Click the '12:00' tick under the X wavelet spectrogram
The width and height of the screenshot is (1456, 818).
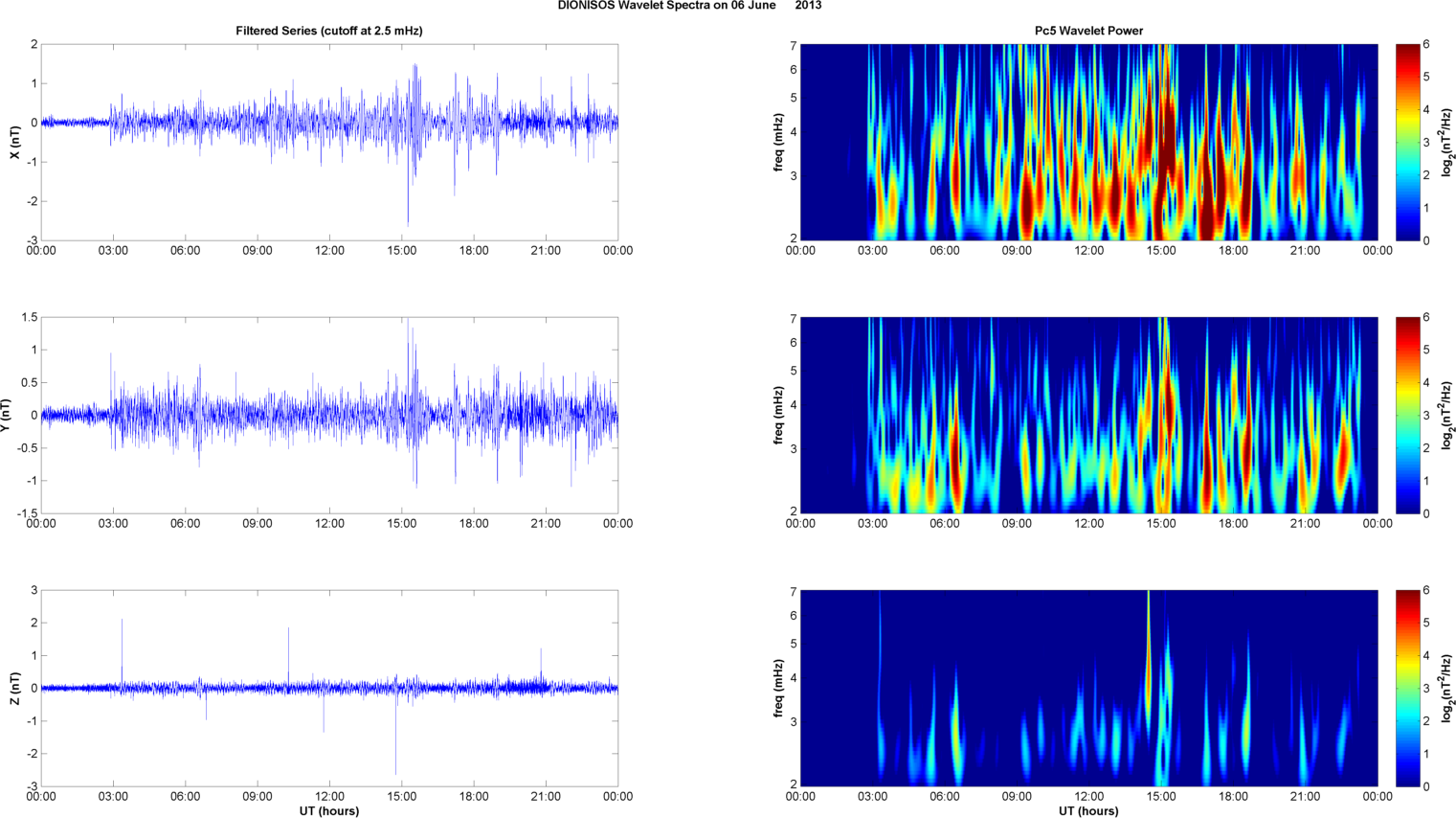tap(1089, 251)
